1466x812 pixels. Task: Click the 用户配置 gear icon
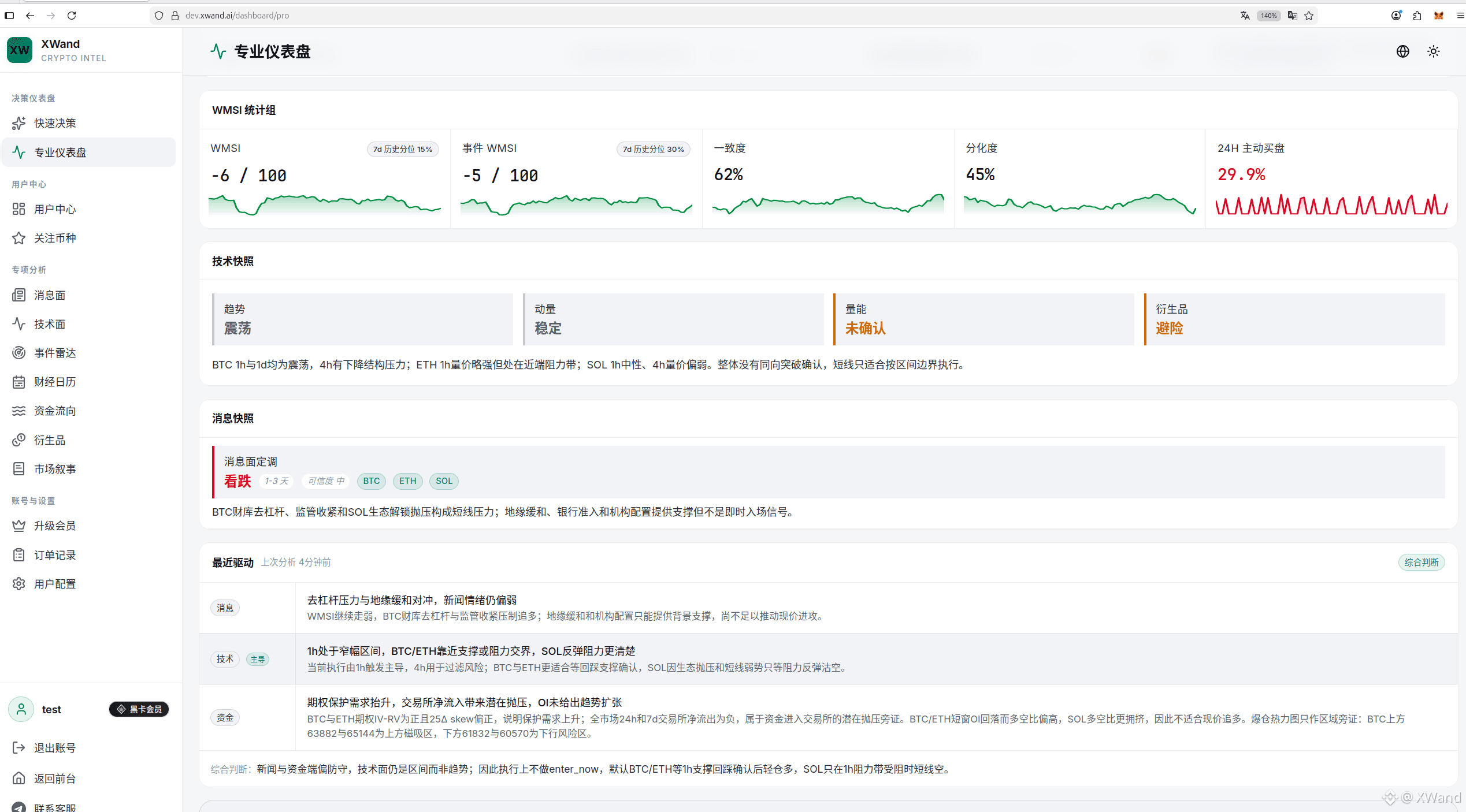[19, 584]
